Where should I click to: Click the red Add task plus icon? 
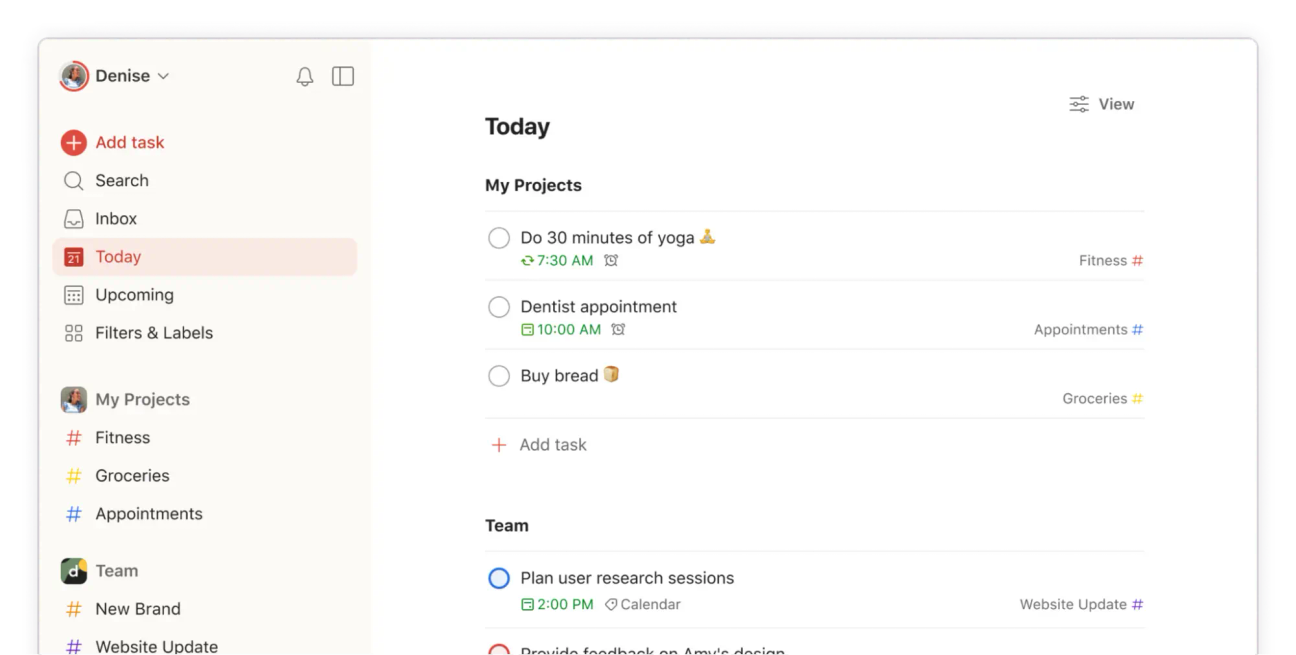point(73,142)
